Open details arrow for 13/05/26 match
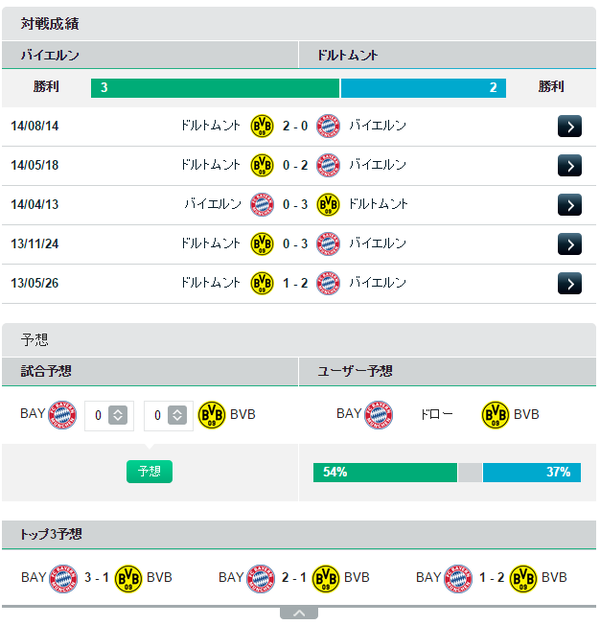Image resolution: width=600 pixels, height=625 pixels. click(570, 284)
